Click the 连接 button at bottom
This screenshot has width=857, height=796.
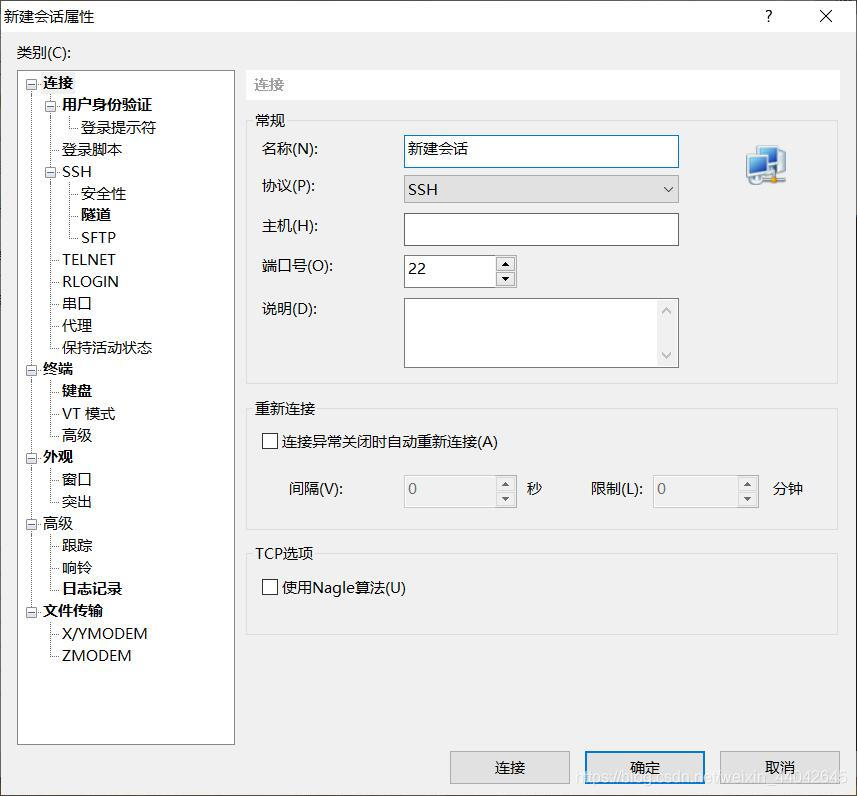pos(509,768)
